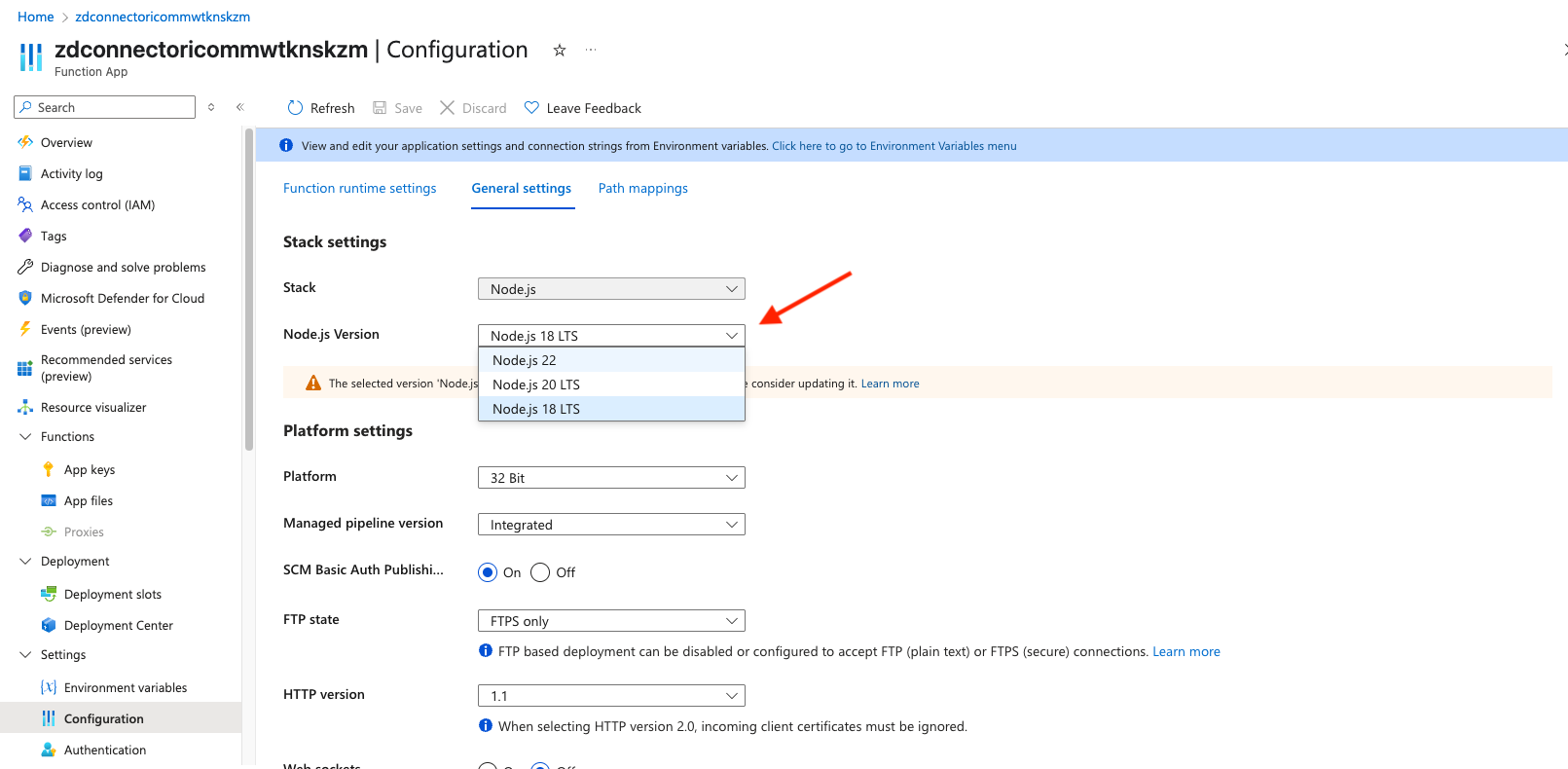
Task: Collapse the Deployment section in sidebar
Action: point(25,562)
